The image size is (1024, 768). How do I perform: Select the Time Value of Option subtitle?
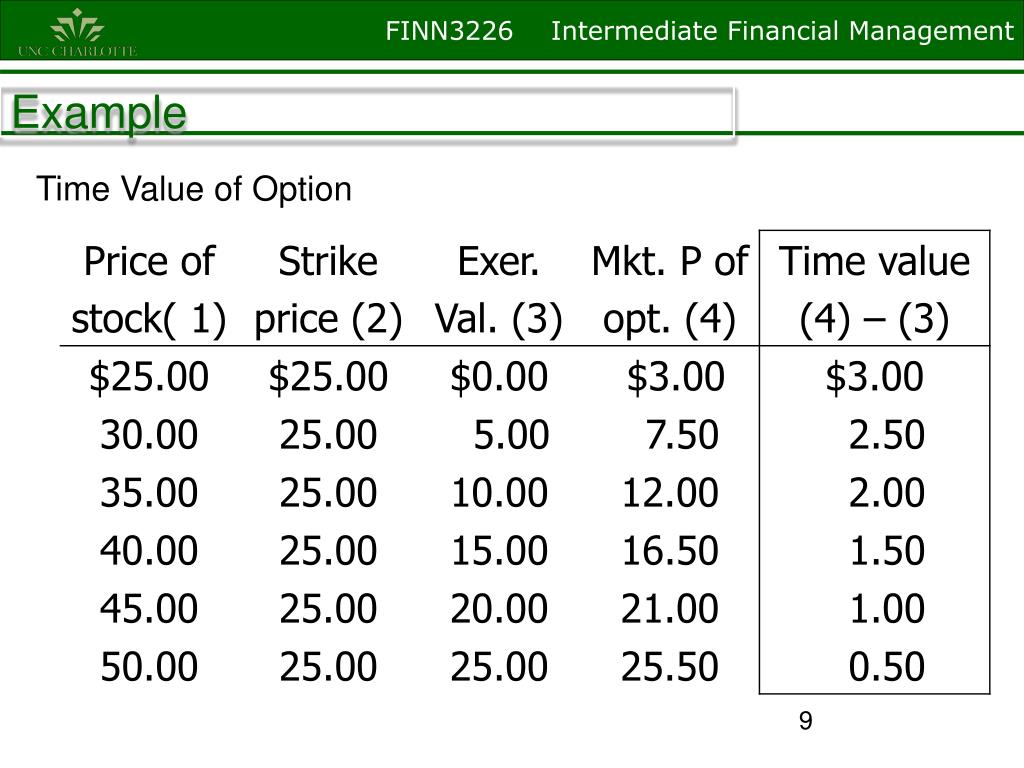click(194, 189)
